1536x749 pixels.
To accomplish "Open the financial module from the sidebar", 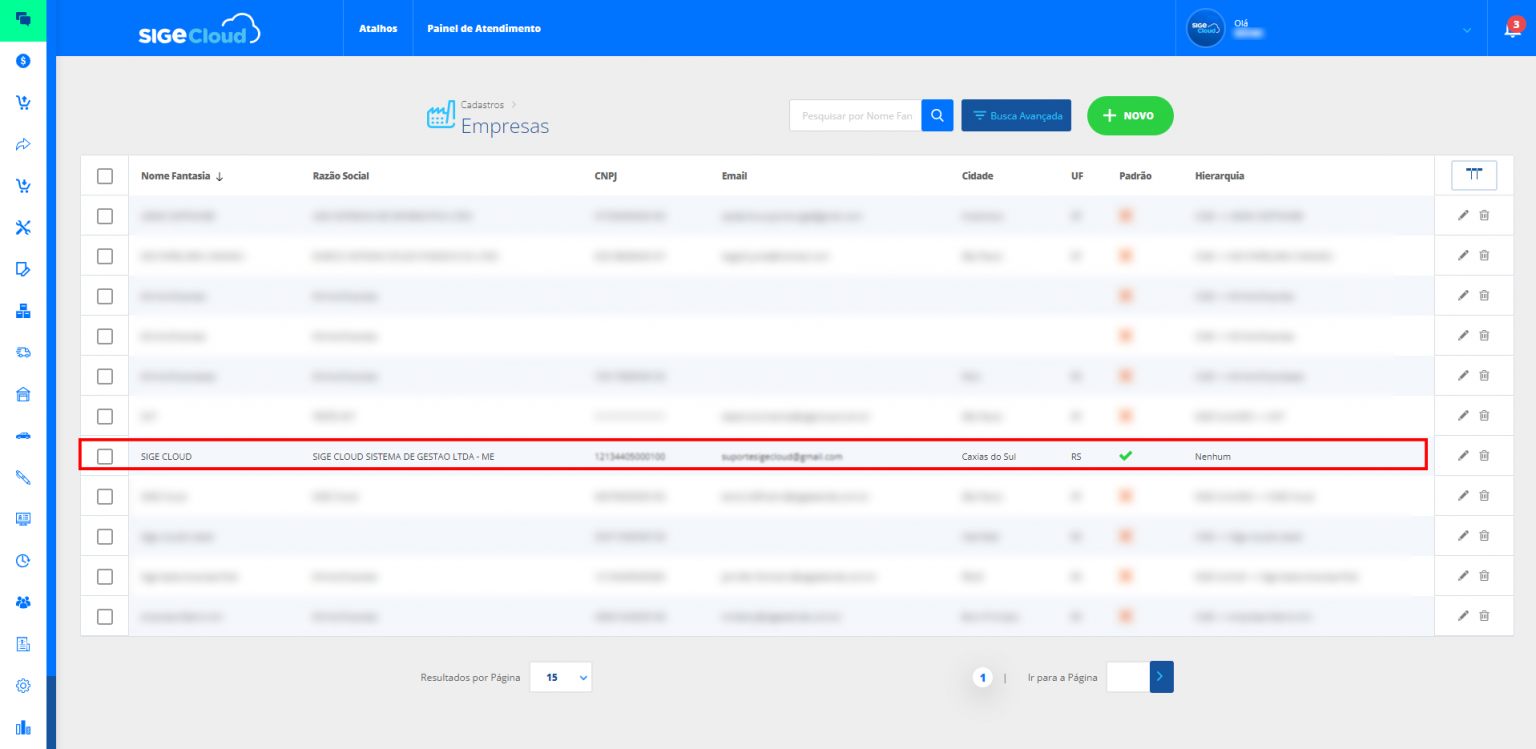I will click(22, 60).
